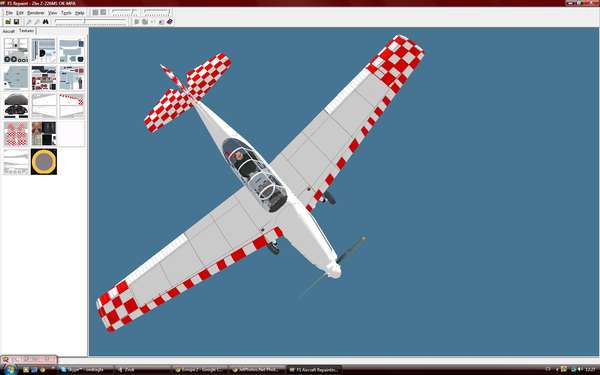The image size is (600, 375).
Task: Select the Textures tab
Action: click(26, 31)
